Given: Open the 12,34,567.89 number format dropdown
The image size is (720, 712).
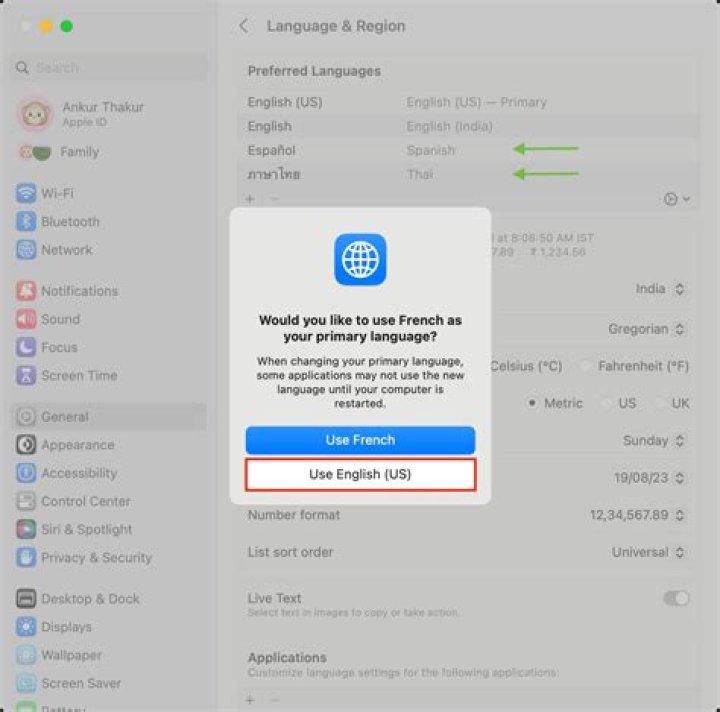Looking at the screenshot, I should (x=637, y=515).
